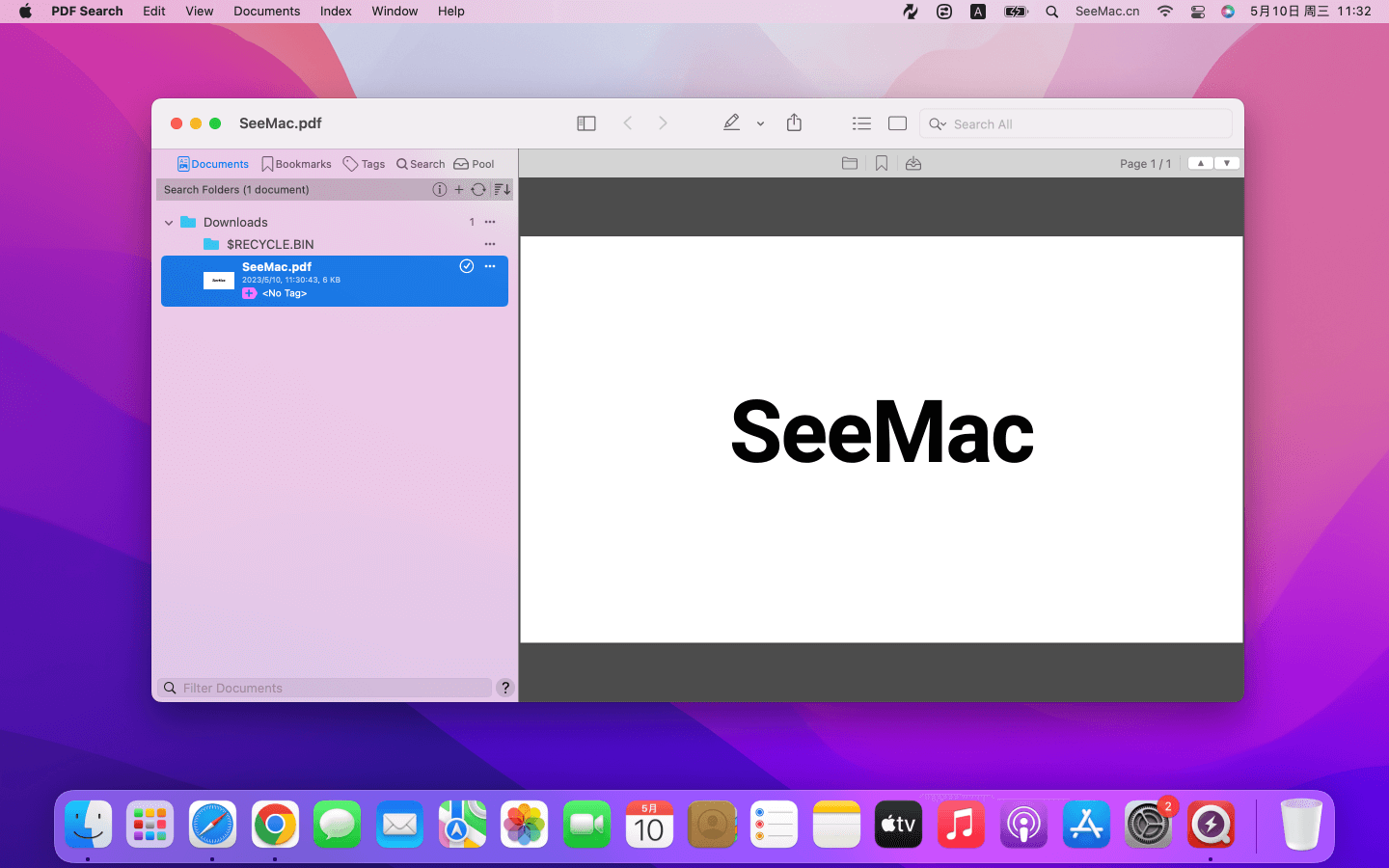Image resolution: width=1389 pixels, height=868 pixels.
Task: Open the Bookmarks tab
Action: 297,164
